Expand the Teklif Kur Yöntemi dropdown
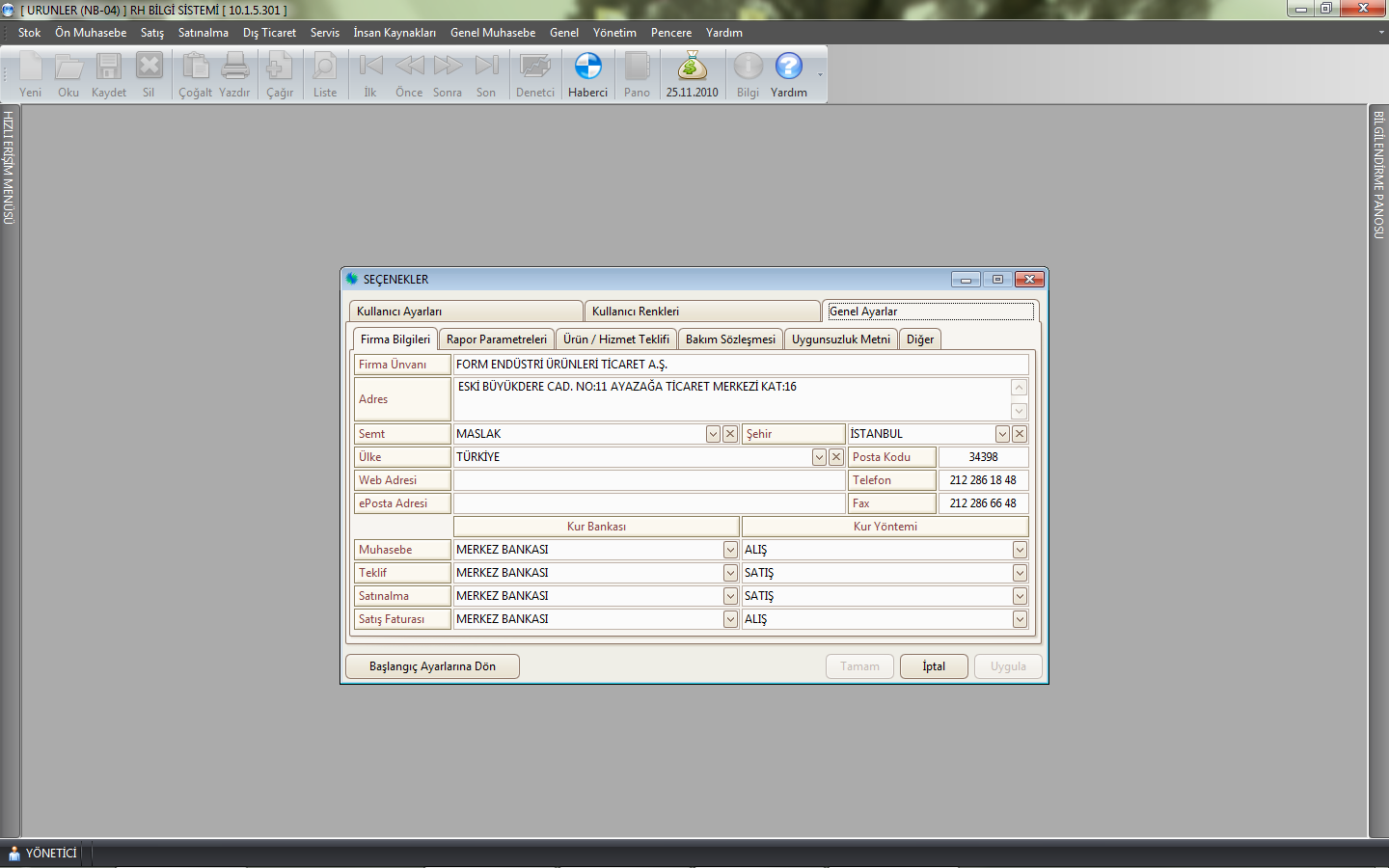The height and width of the screenshot is (868, 1389). click(1020, 573)
